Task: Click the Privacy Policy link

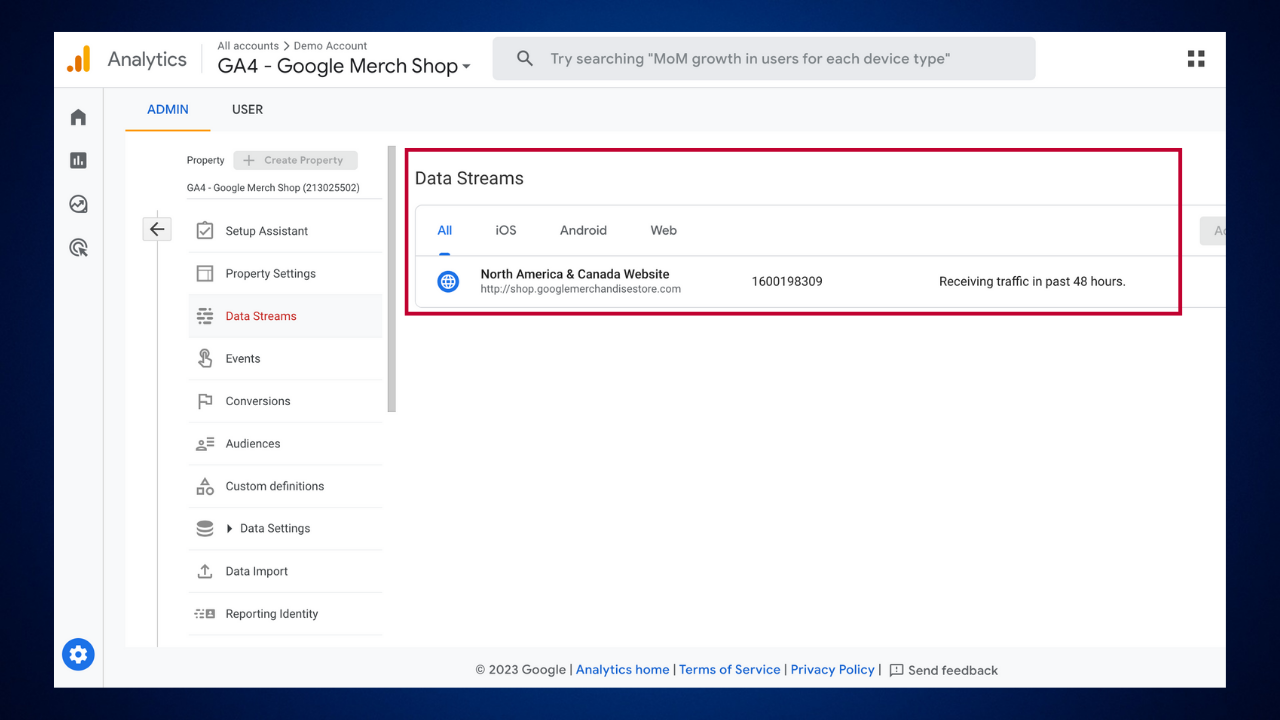Action: click(832, 670)
